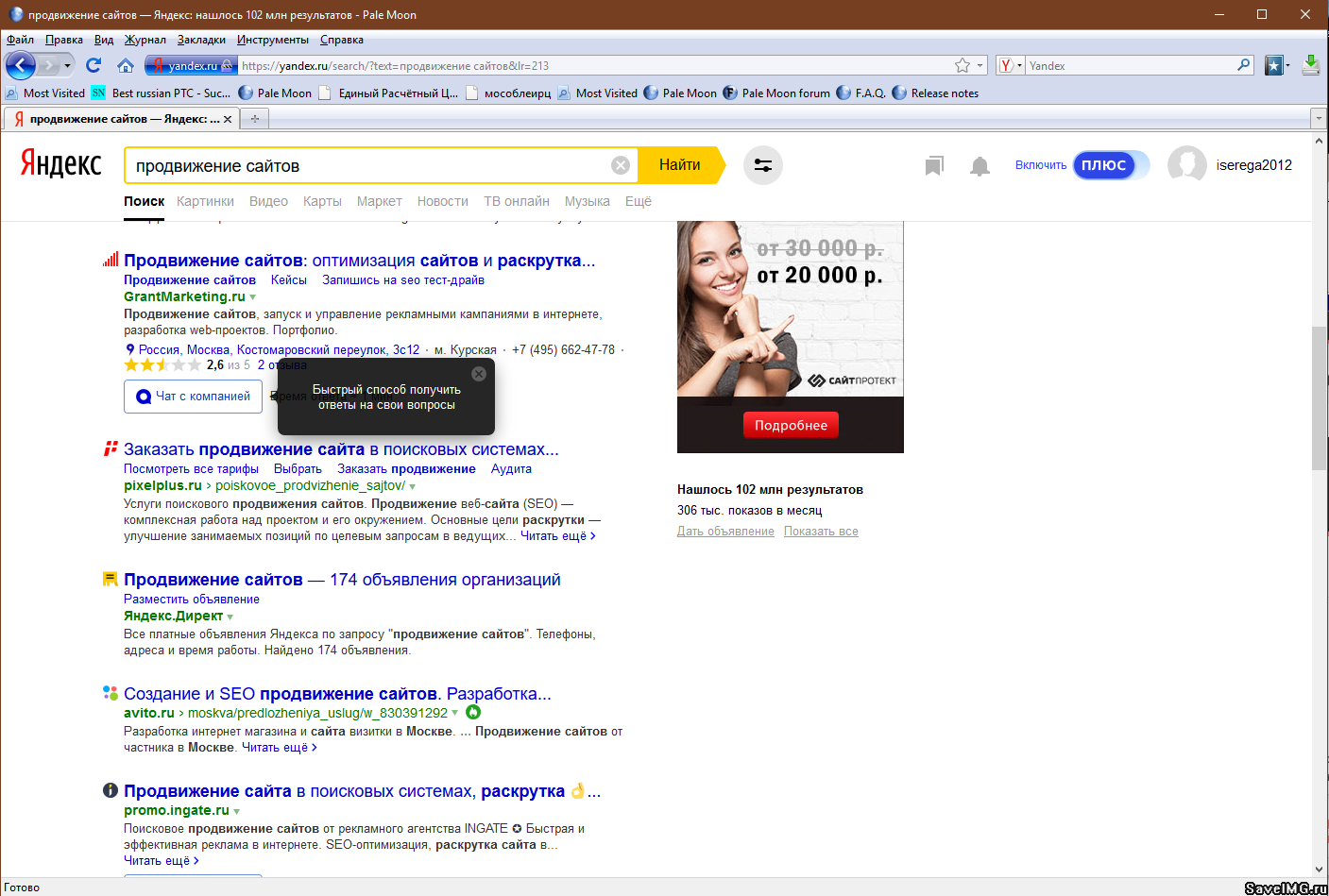Click the user avatar for iserega2012
Viewport: 1329px width, 896px height.
coord(1187,165)
